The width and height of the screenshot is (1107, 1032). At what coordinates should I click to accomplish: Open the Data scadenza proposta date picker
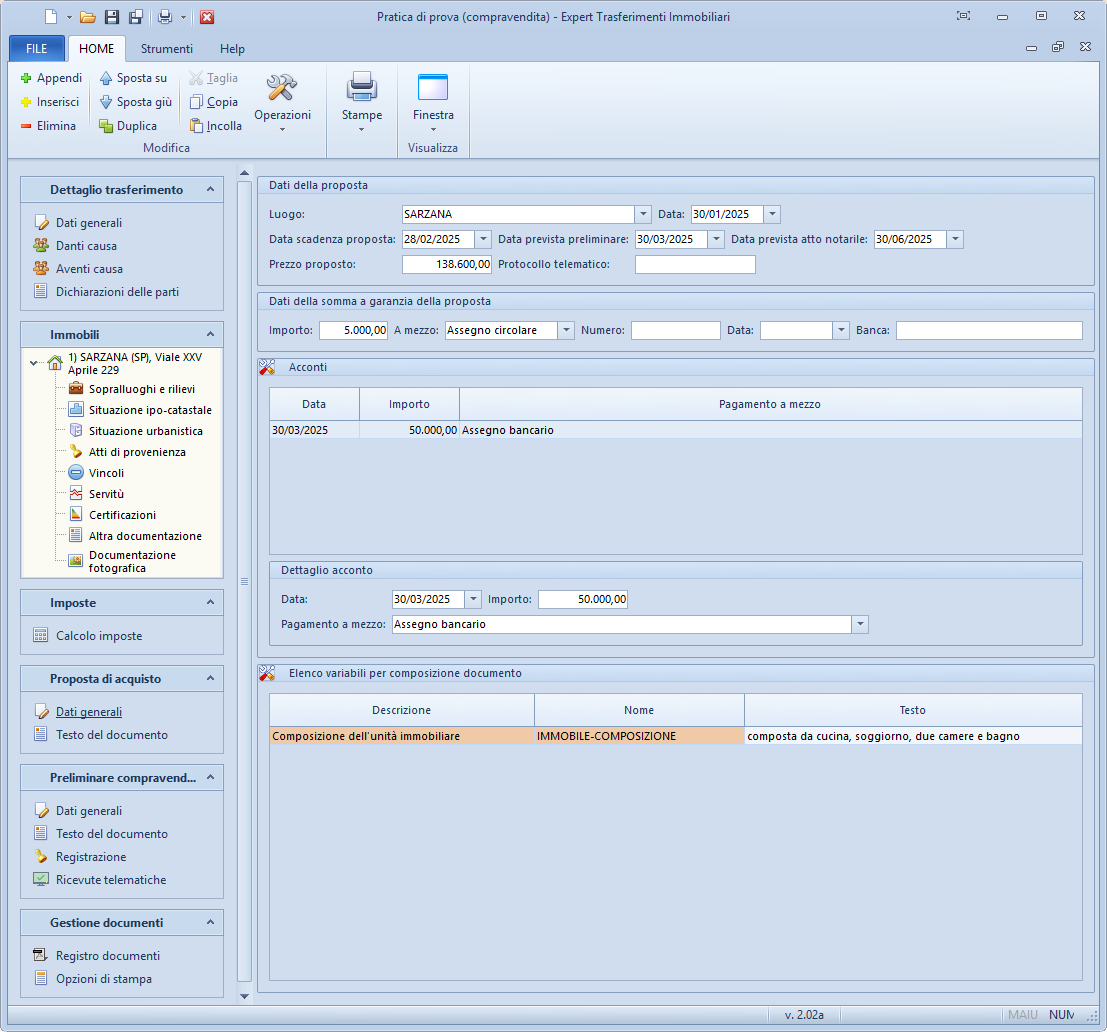(x=483, y=239)
